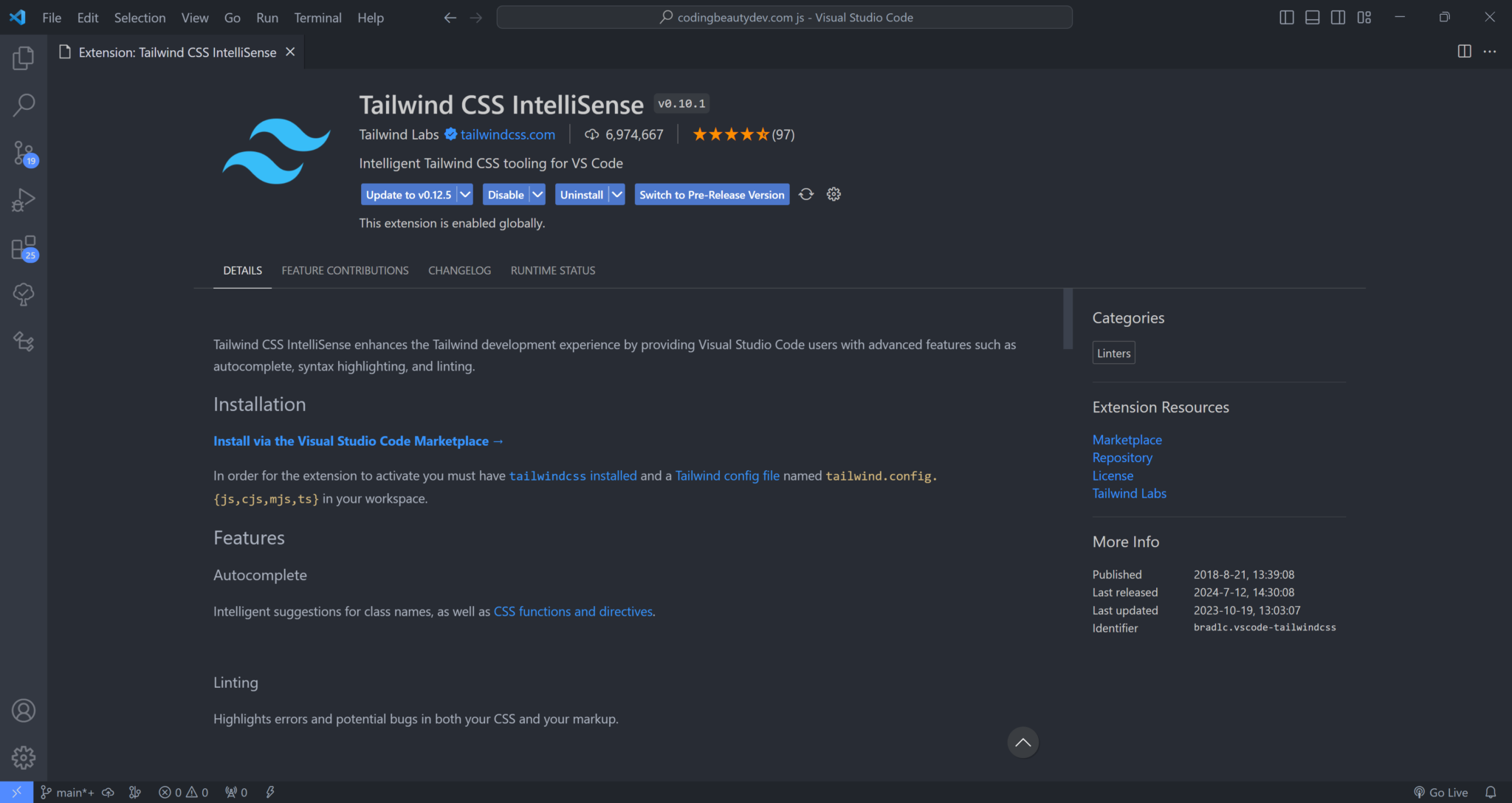Switch to the FEATURE CONTRIBUTIONS tab

[345, 270]
